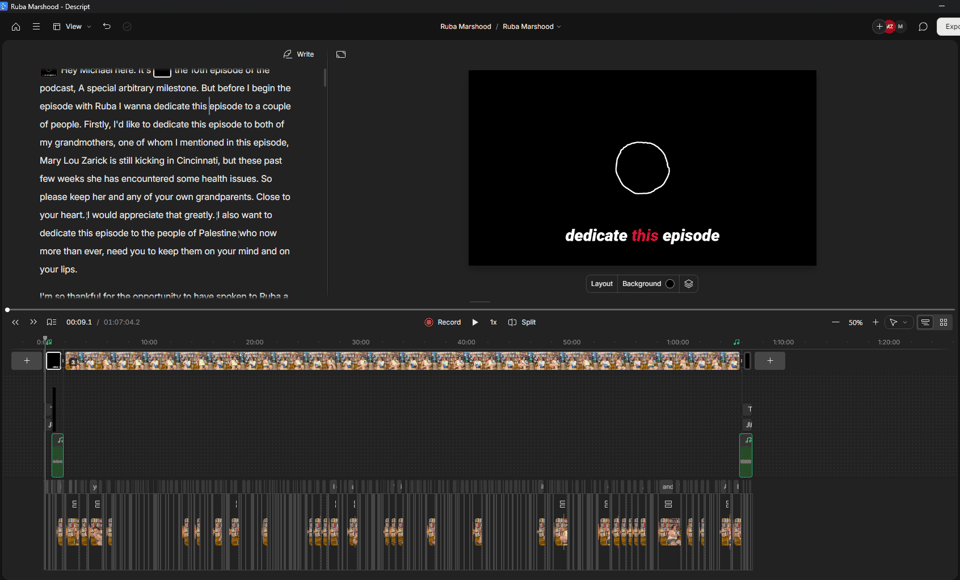Click the speaker avatar at transcript start
Viewport: 960px width, 580px height.
point(48,71)
